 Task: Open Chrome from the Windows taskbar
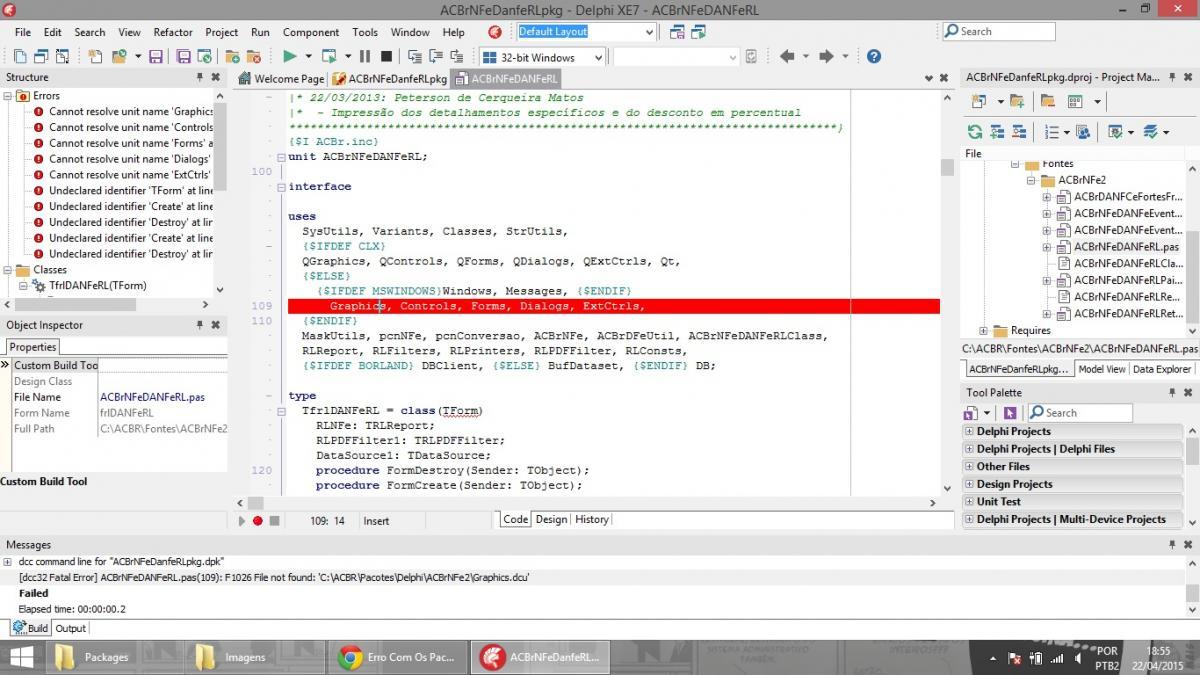[x=400, y=657]
